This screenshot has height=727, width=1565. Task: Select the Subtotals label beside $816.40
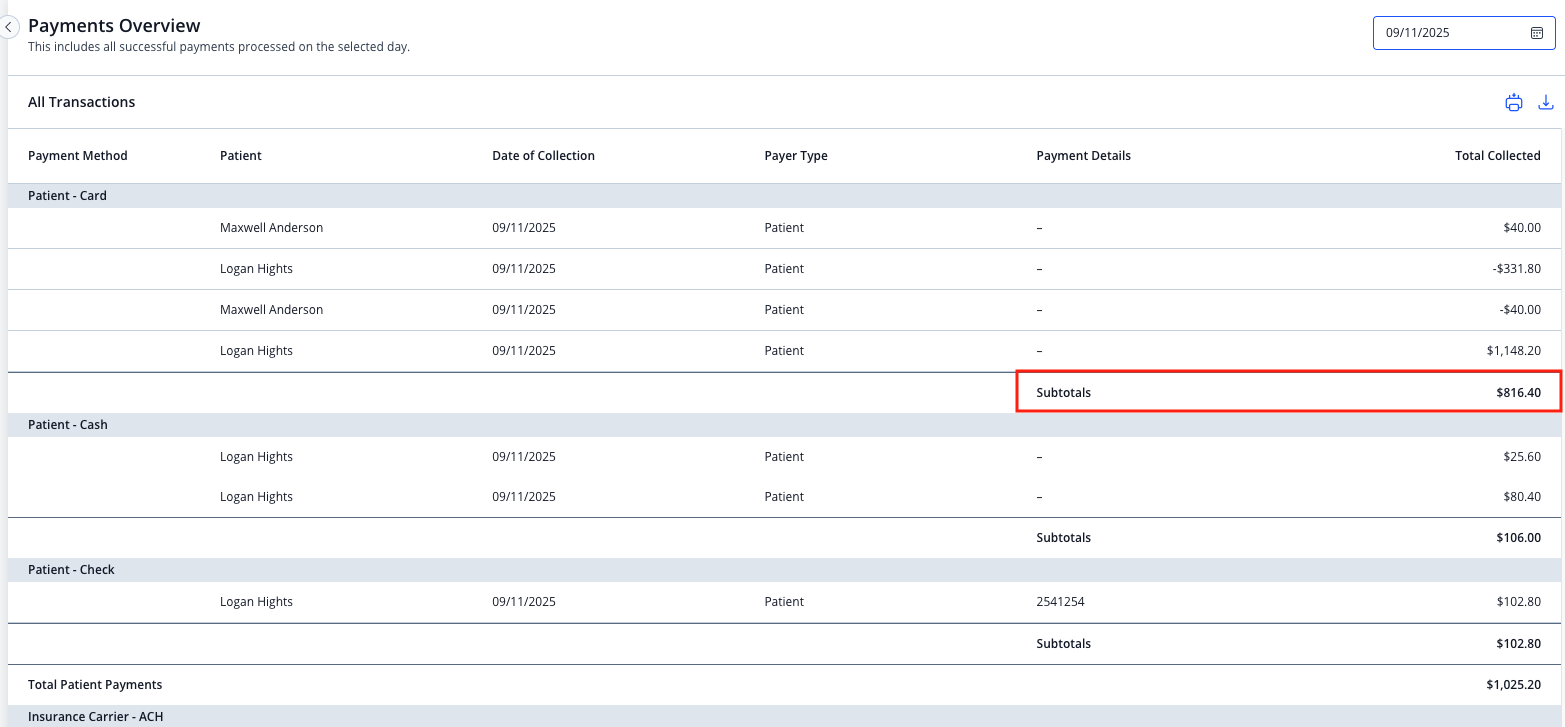click(x=1064, y=393)
